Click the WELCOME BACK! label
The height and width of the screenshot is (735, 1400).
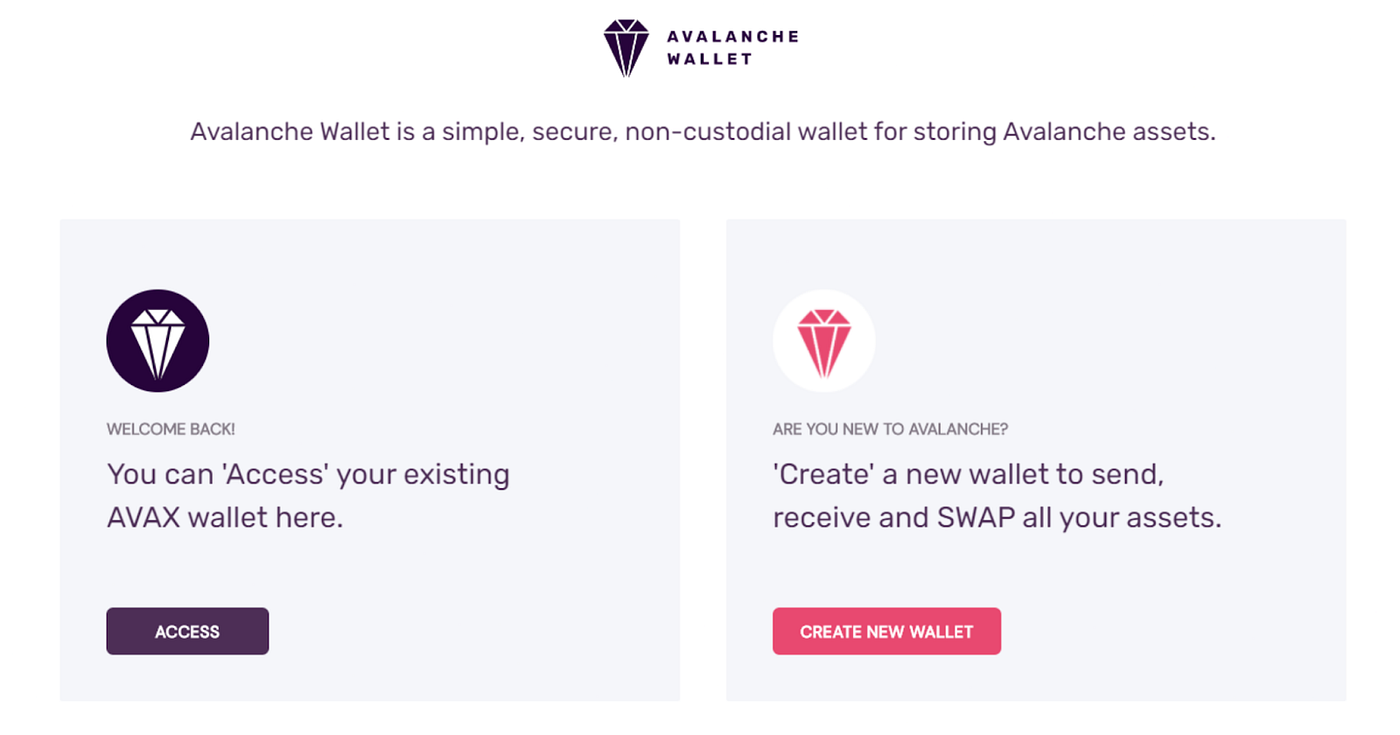(170, 428)
